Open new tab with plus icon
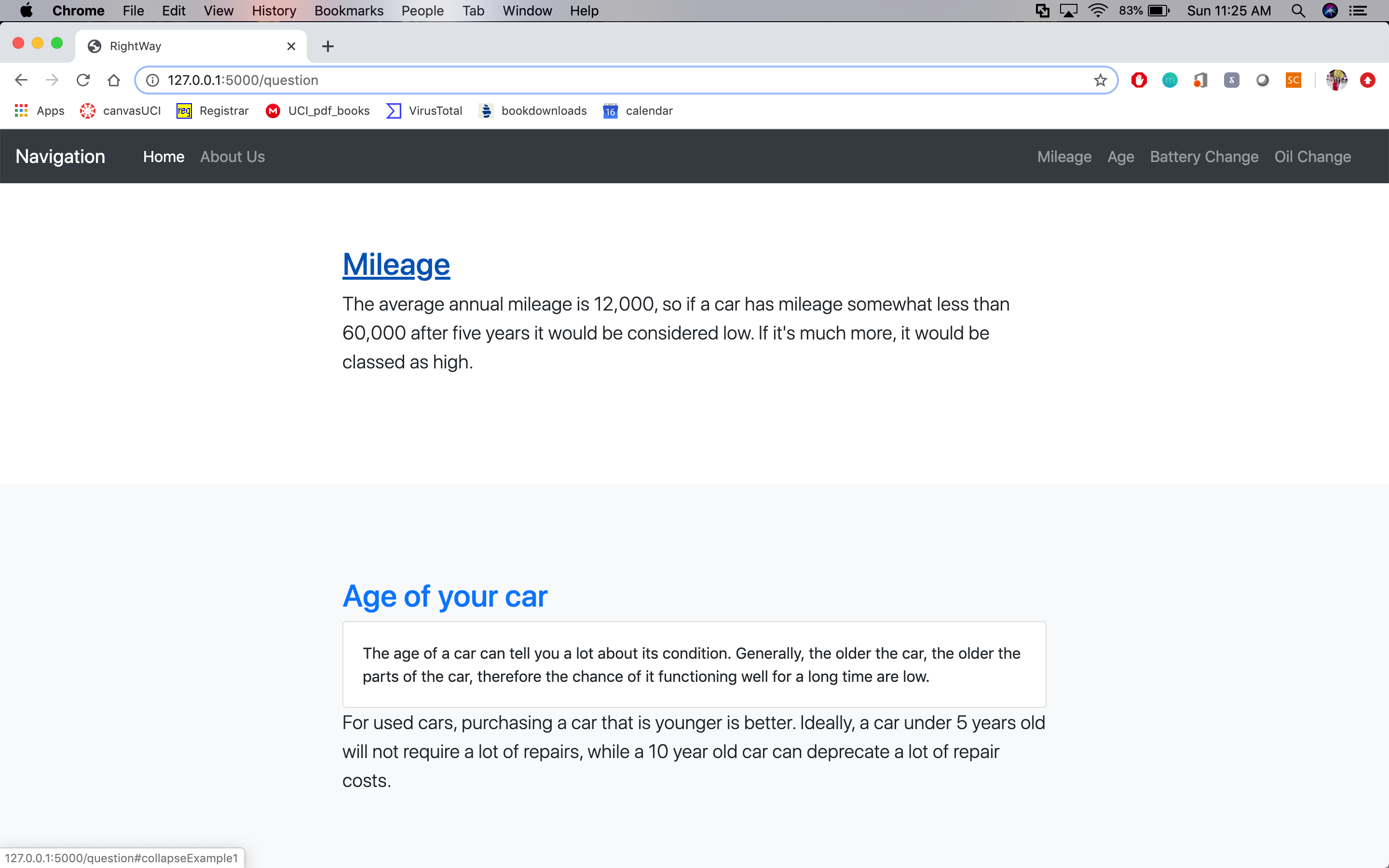The width and height of the screenshot is (1389, 868). coord(328,46)
